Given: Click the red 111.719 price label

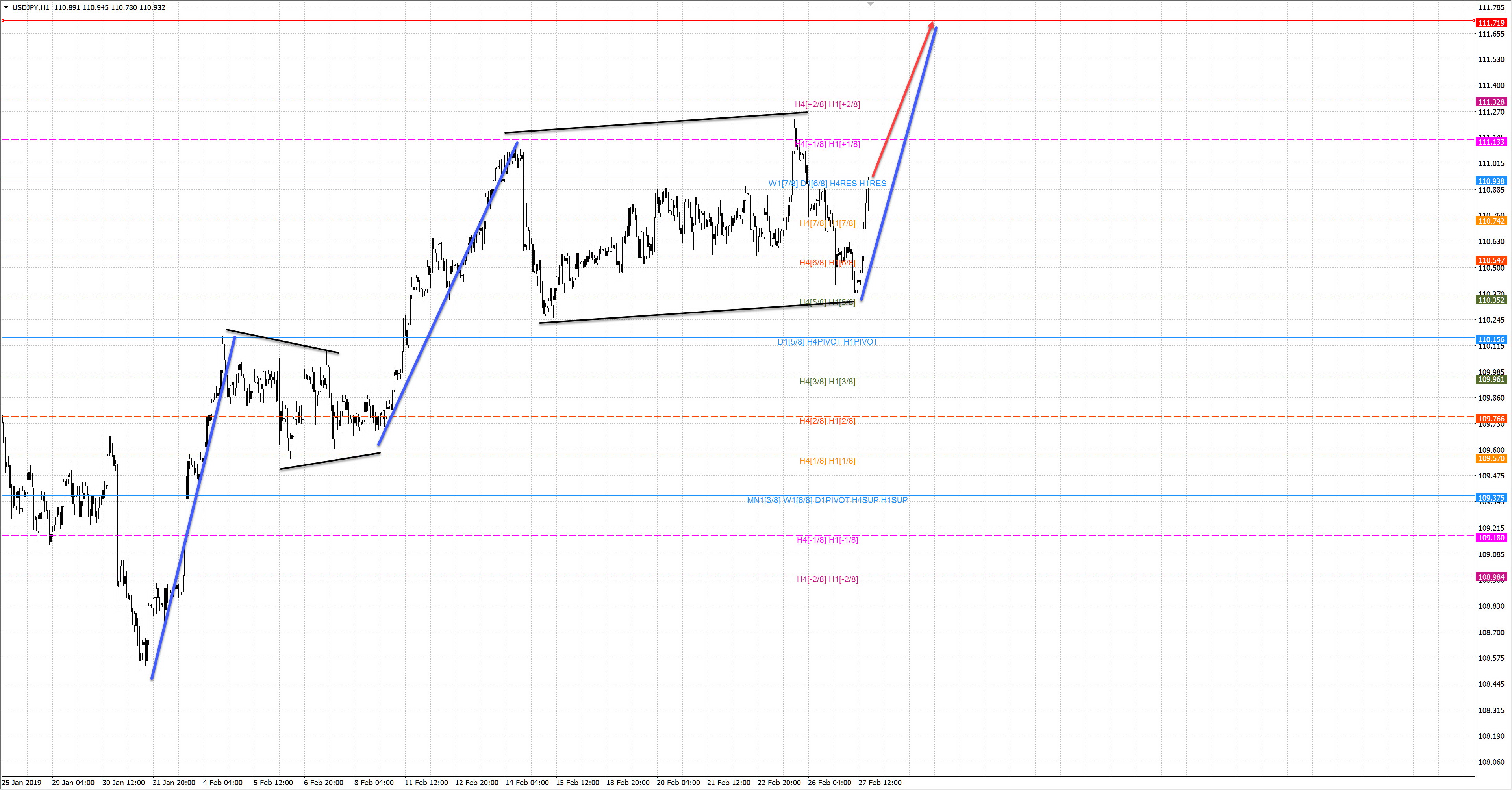Looking at the screenshot, I should [1492, 23].
